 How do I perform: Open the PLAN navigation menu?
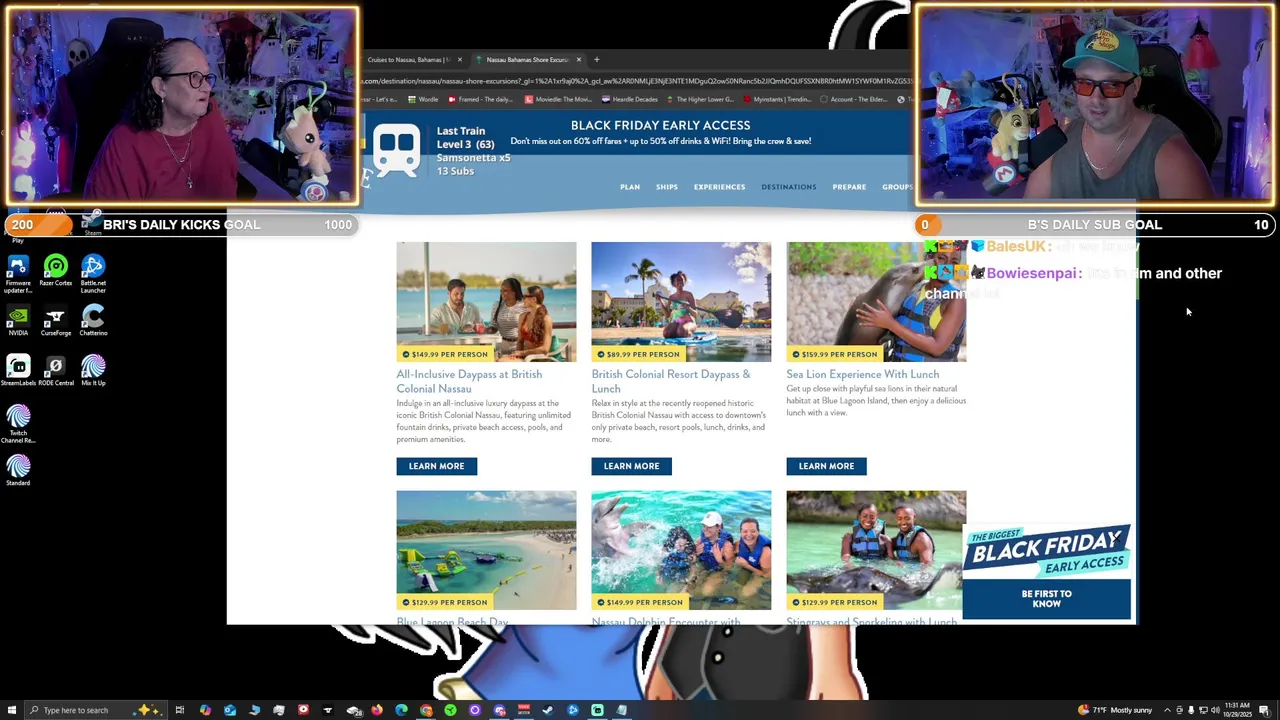(x=630, y=187)
